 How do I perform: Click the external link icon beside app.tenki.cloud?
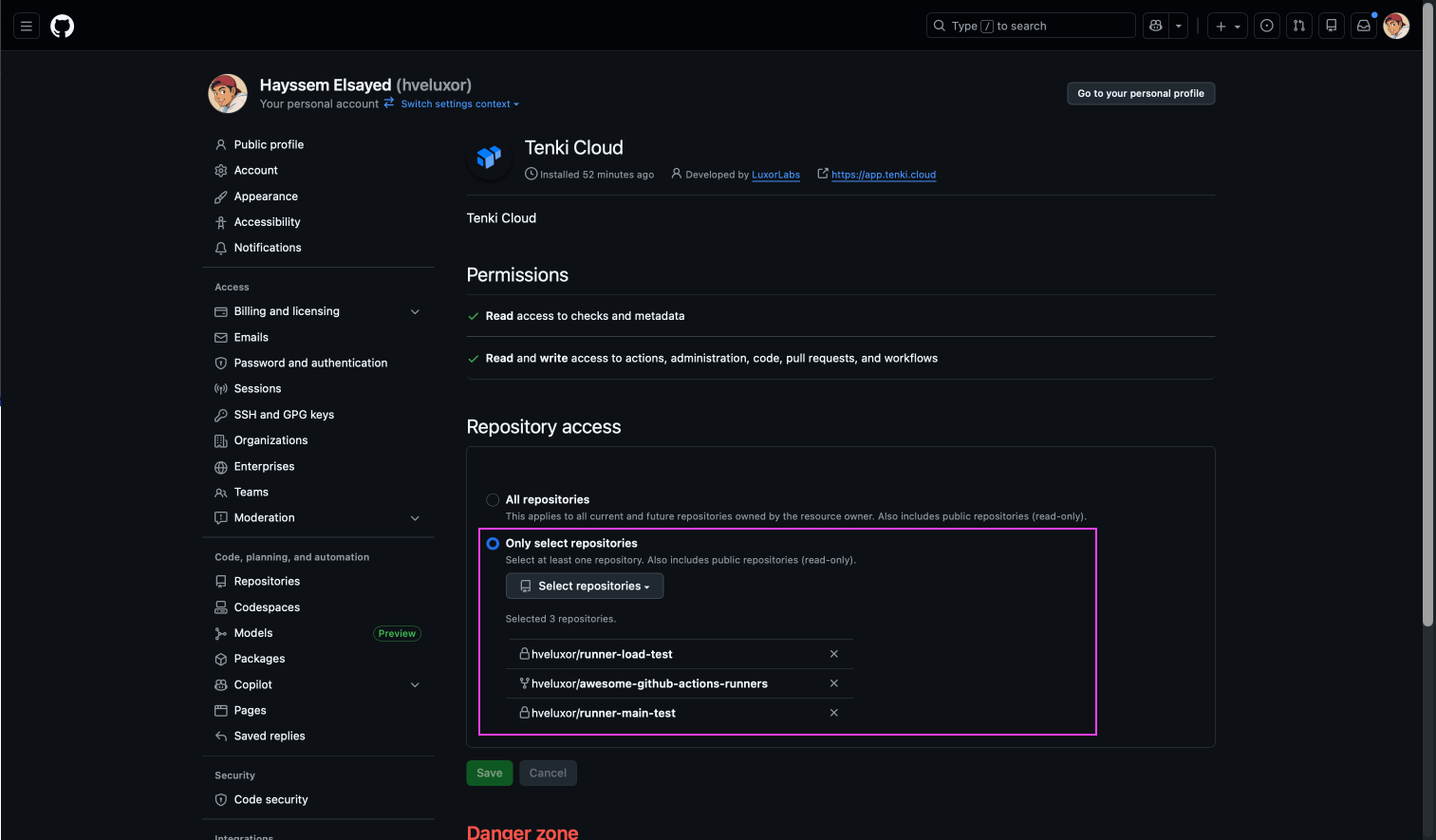(x=823, y=174)
